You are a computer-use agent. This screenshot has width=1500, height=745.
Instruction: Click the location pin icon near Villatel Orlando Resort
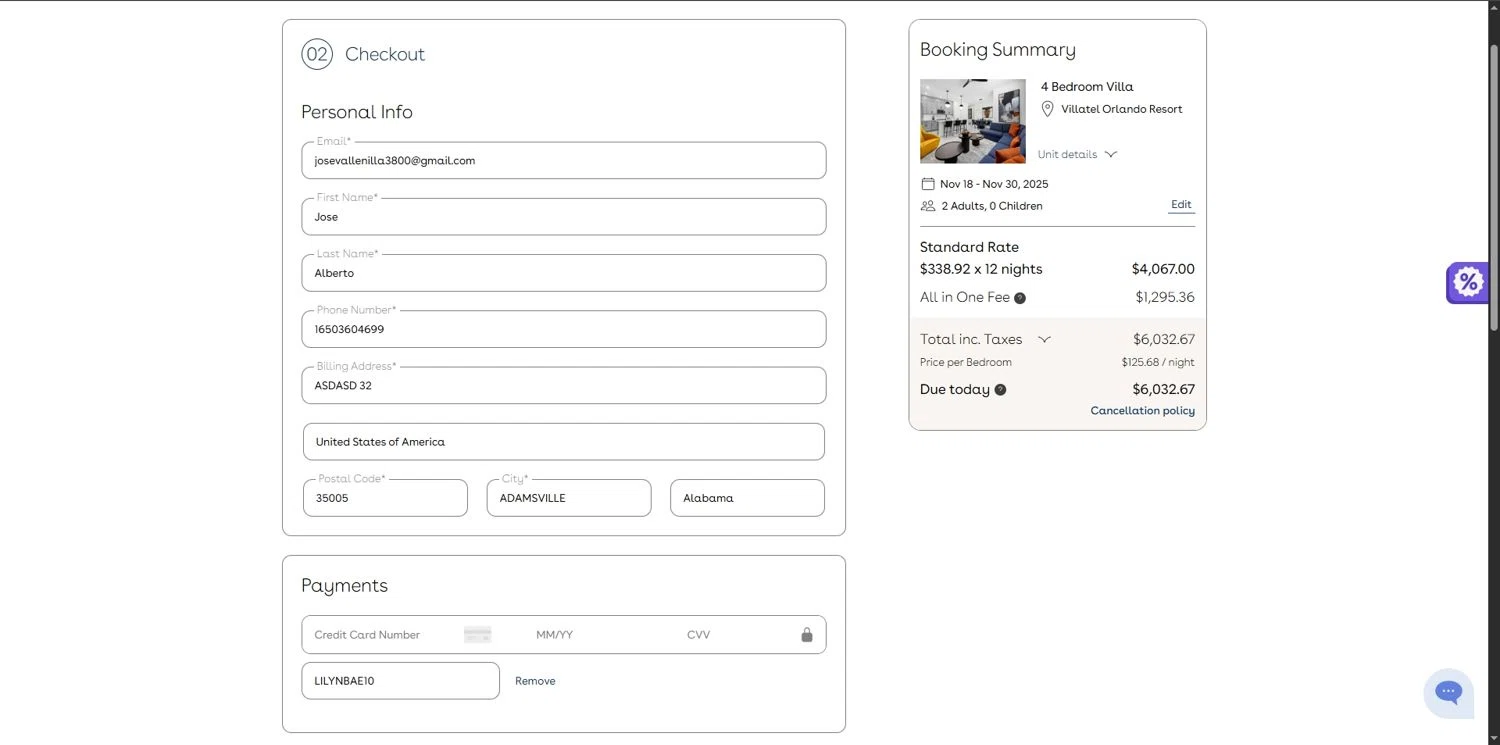[x=1047, y=109]
